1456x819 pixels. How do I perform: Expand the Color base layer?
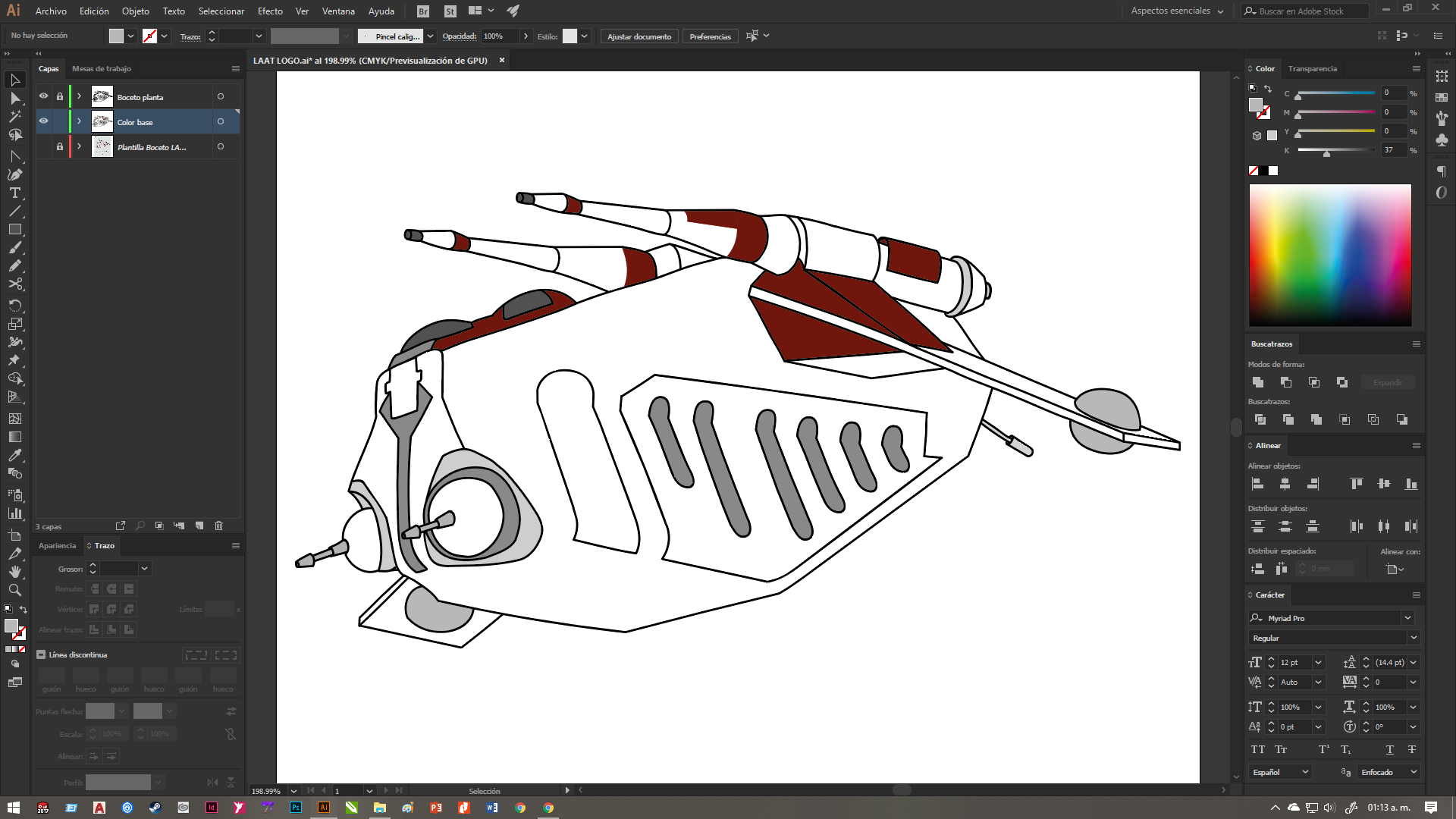click(79, 121)
